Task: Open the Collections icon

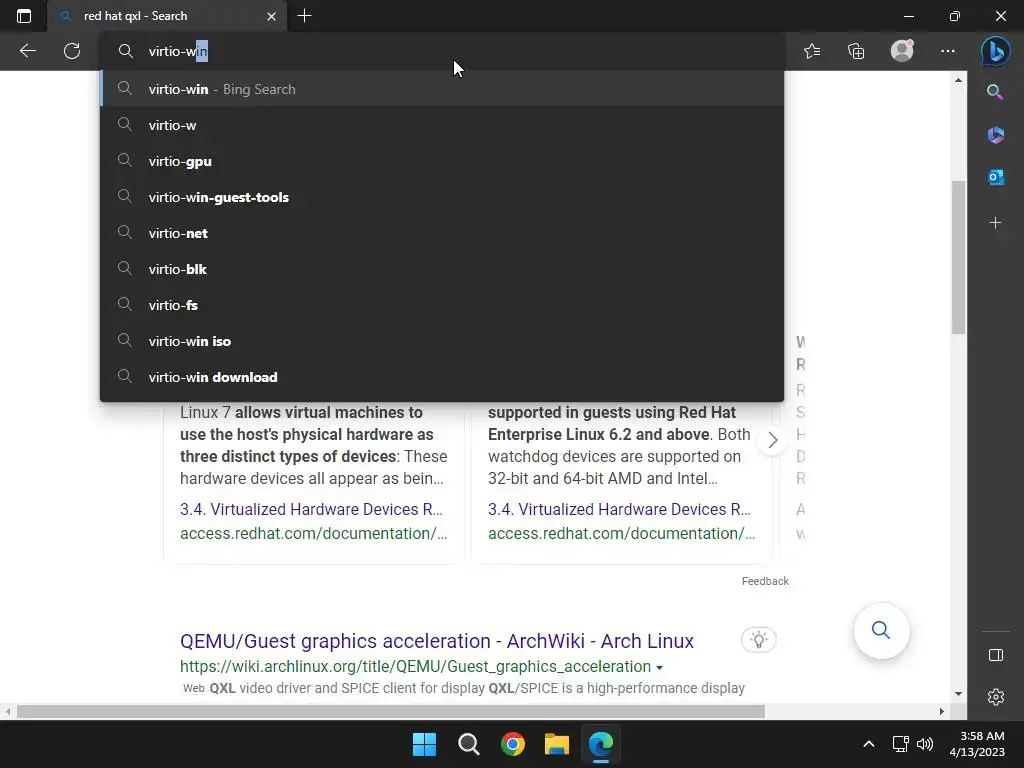Action: (856, 51)
